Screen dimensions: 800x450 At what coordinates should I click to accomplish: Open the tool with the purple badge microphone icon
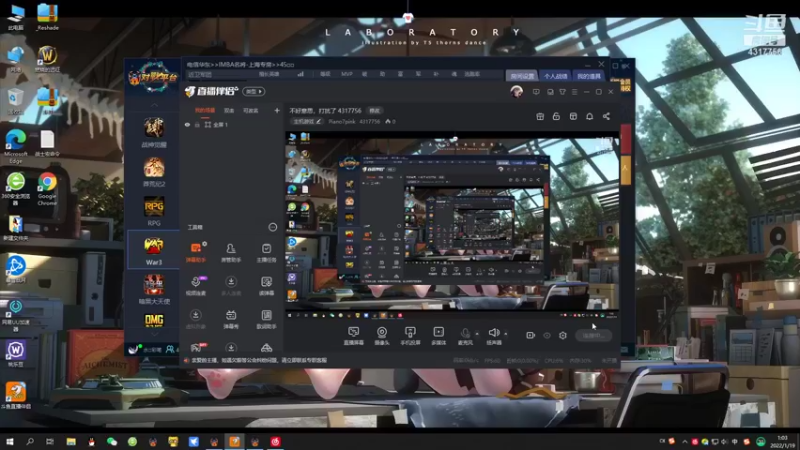pos(195,286)
